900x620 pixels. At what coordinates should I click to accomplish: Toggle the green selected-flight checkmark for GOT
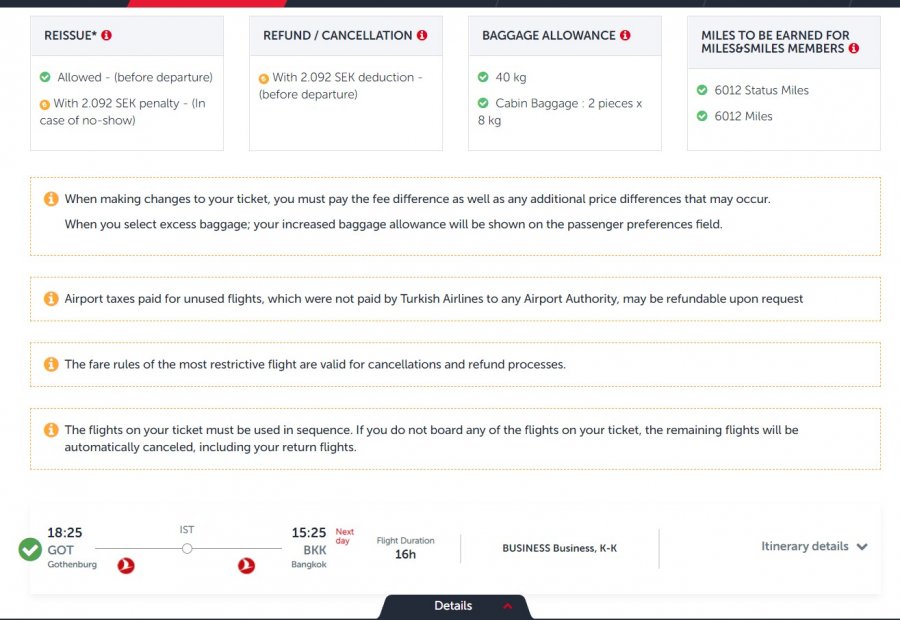pos(30,549)
